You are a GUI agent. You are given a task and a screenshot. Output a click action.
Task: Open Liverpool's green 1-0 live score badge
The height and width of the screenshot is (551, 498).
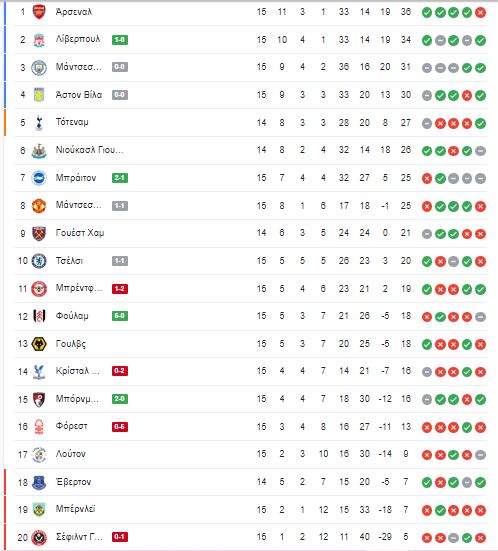(x=120, y=40)
